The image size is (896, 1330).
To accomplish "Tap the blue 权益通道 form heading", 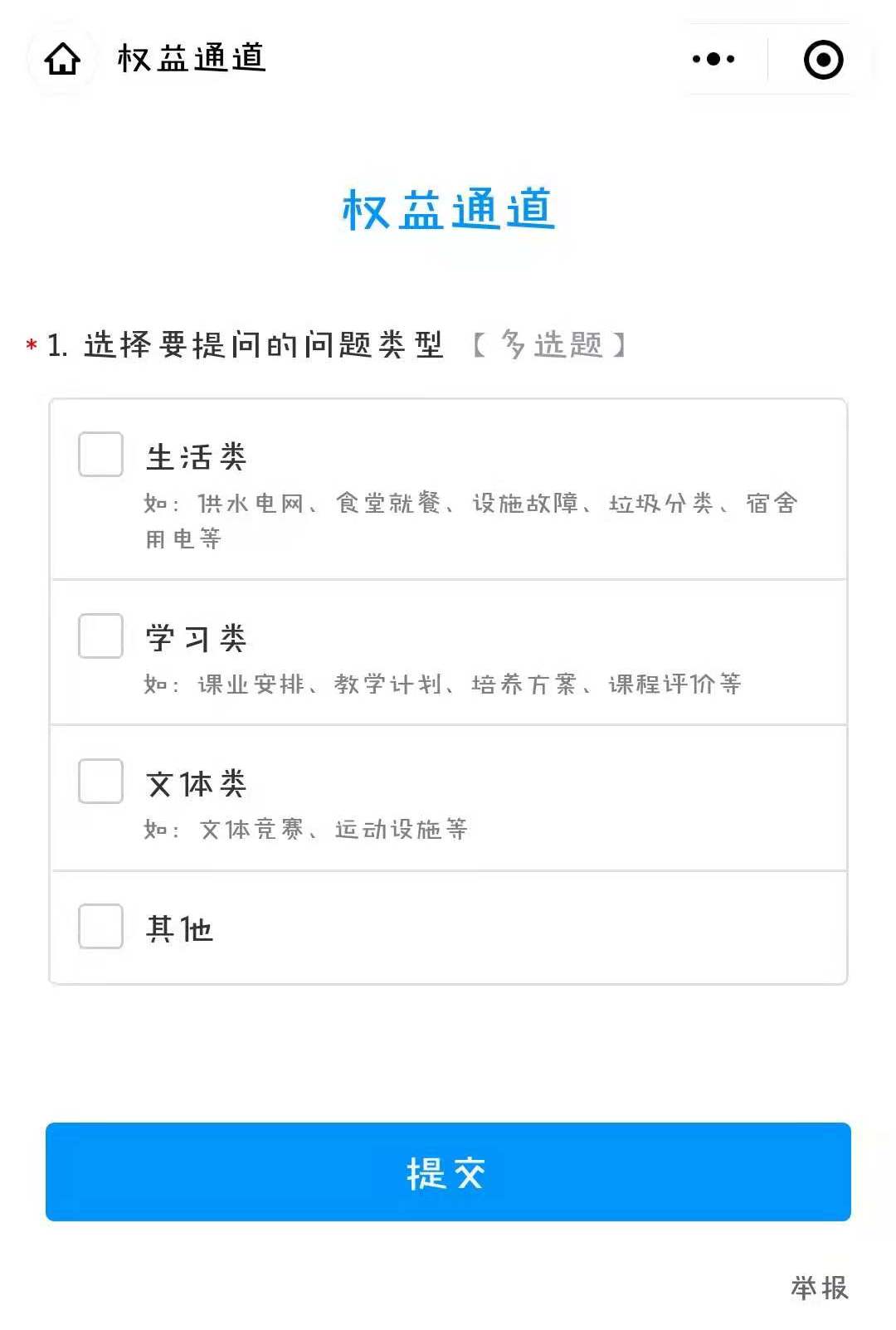I will (448, 209).
